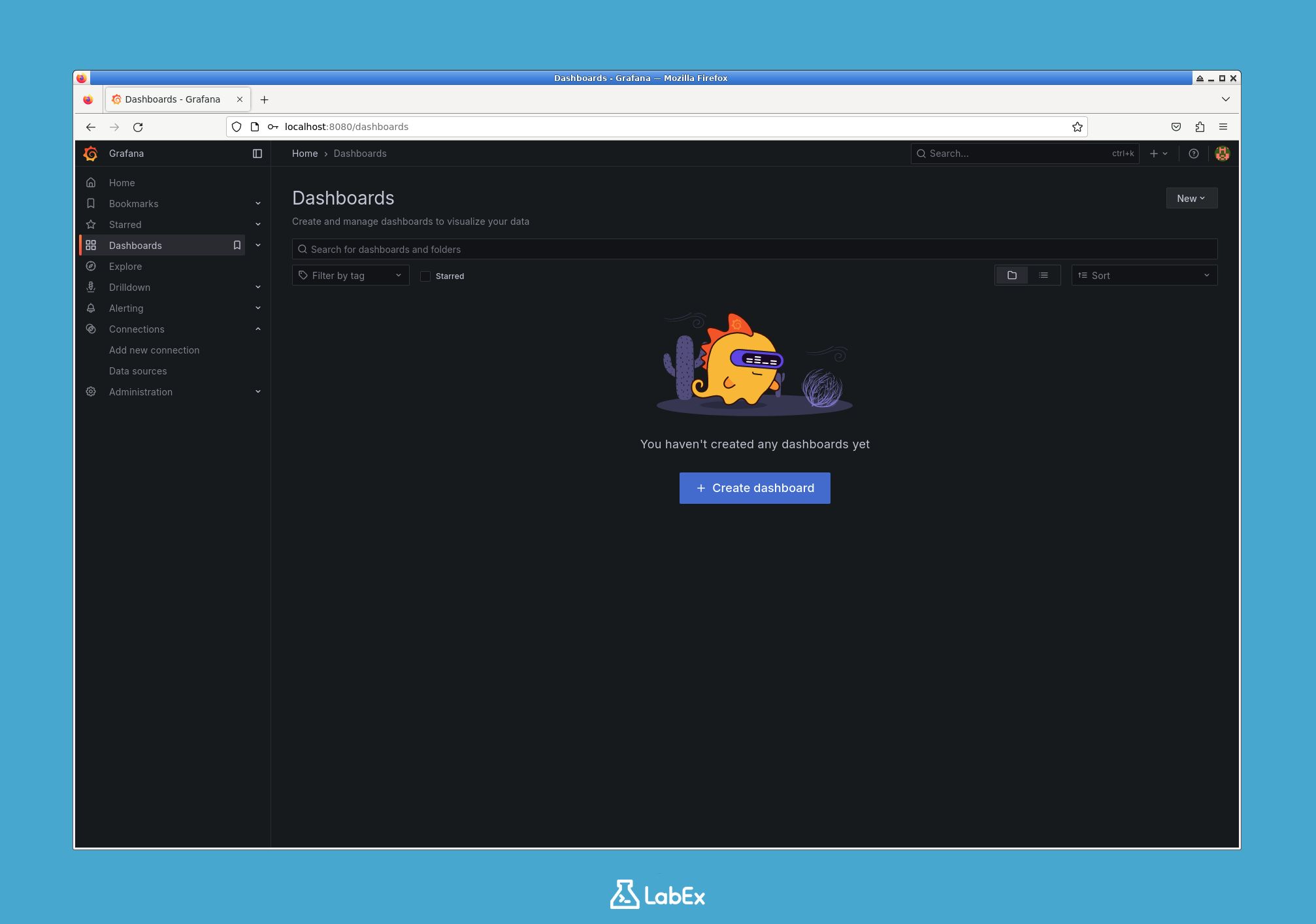Click the Grafana logo in the sidebar
1316x924 pixels.
click(91, 153)
